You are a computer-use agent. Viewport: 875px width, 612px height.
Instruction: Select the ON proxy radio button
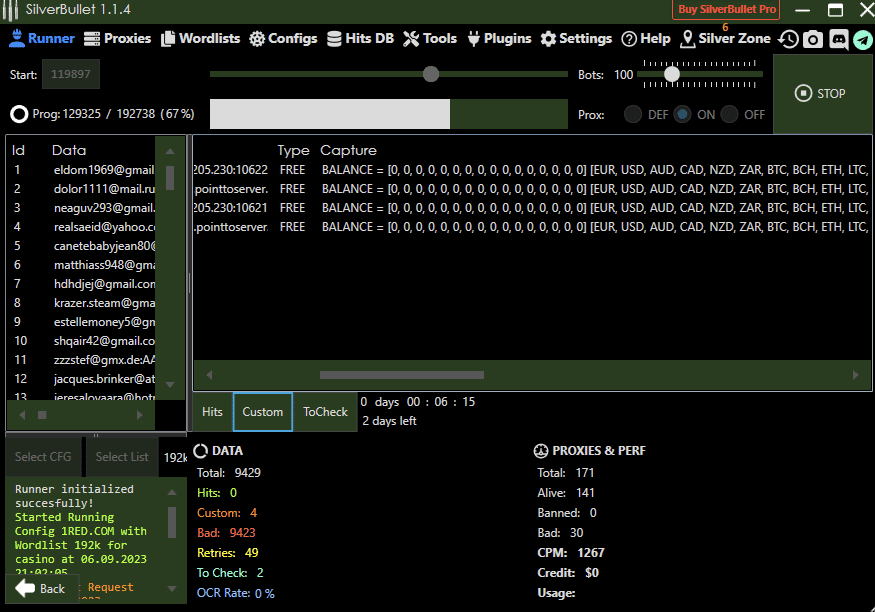[x=683, y=114]
